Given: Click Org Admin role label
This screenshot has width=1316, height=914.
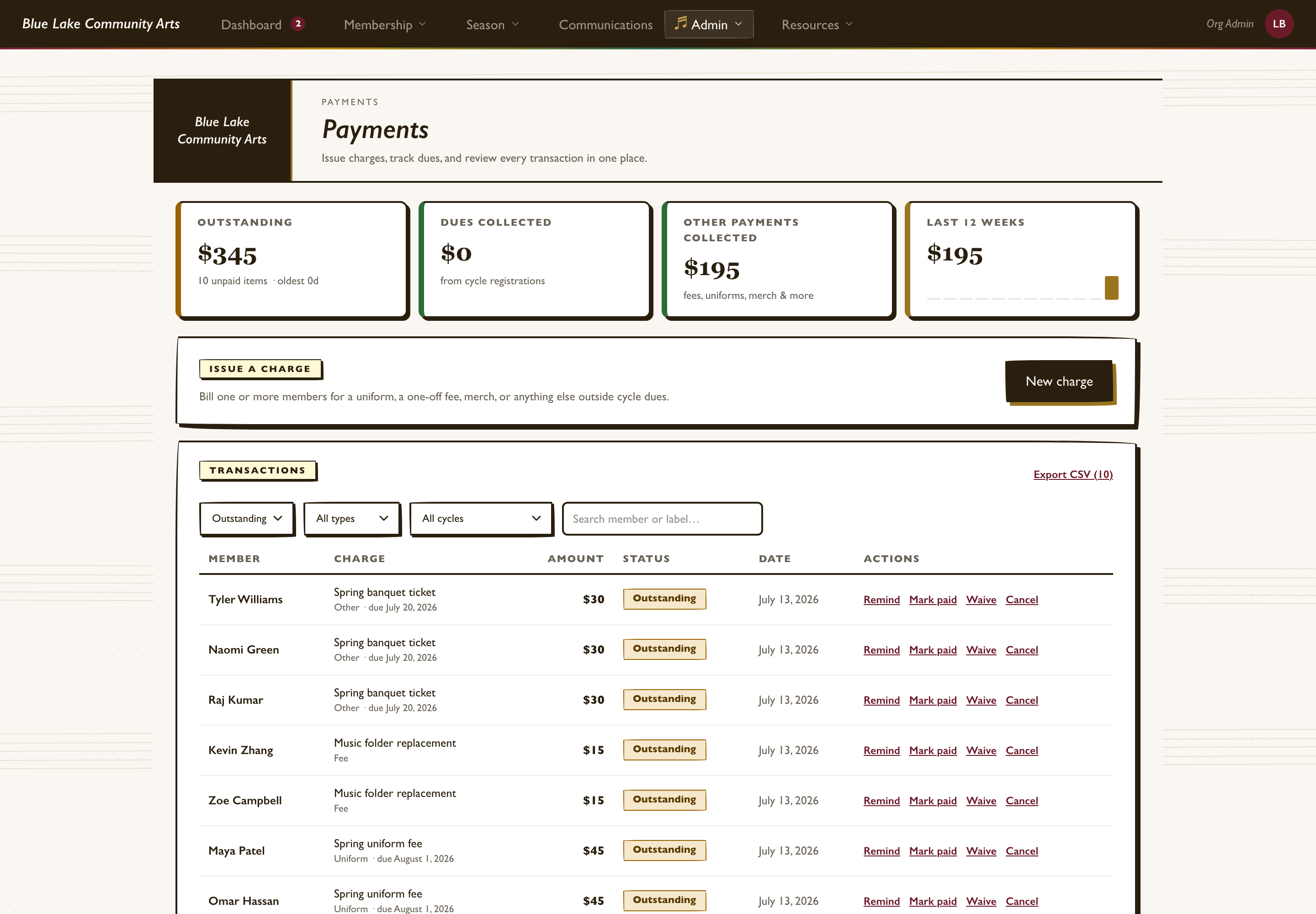Looking at the screenshot, I should click(x=1230, y=24).
